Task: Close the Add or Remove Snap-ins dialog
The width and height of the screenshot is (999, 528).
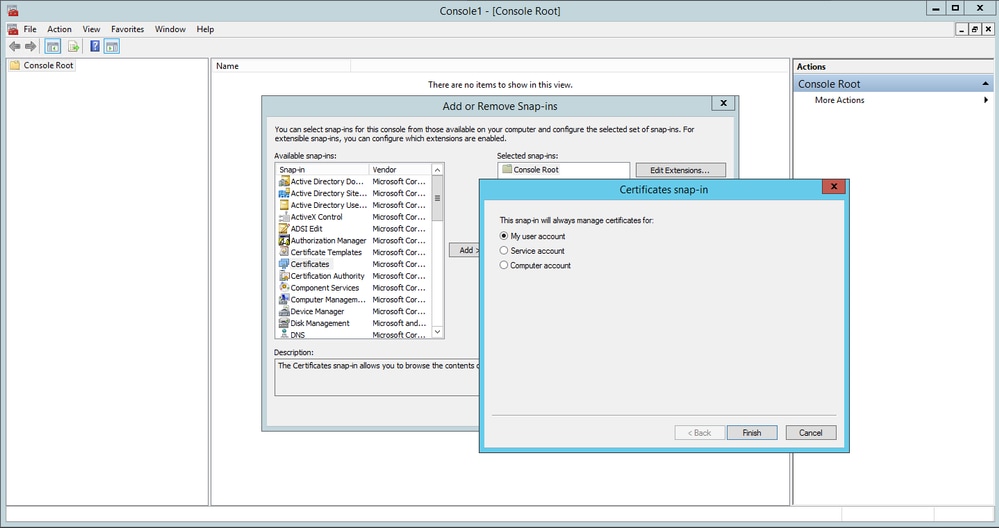Action: click(723, 103)
